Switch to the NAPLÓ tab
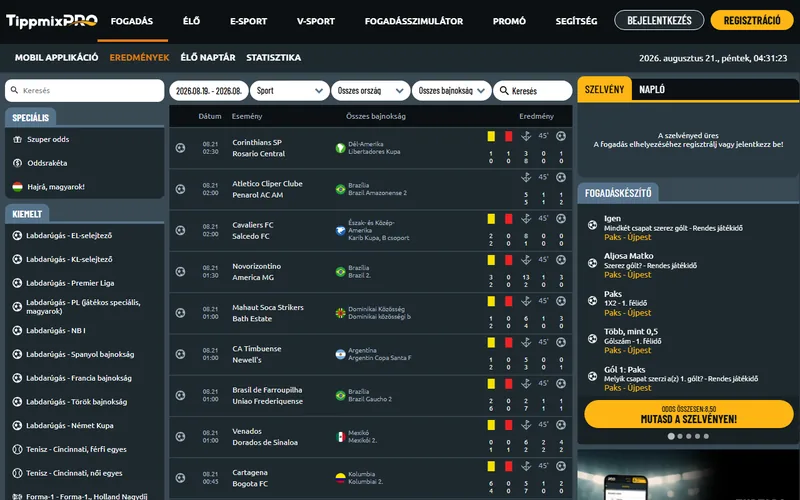 (x=652, y=89)
